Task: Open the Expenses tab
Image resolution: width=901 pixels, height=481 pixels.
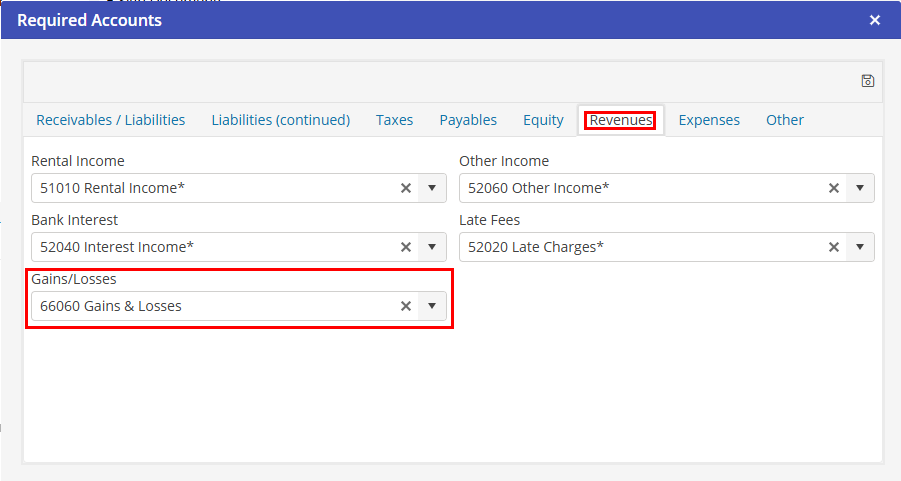Action: (x=709, y=120)
